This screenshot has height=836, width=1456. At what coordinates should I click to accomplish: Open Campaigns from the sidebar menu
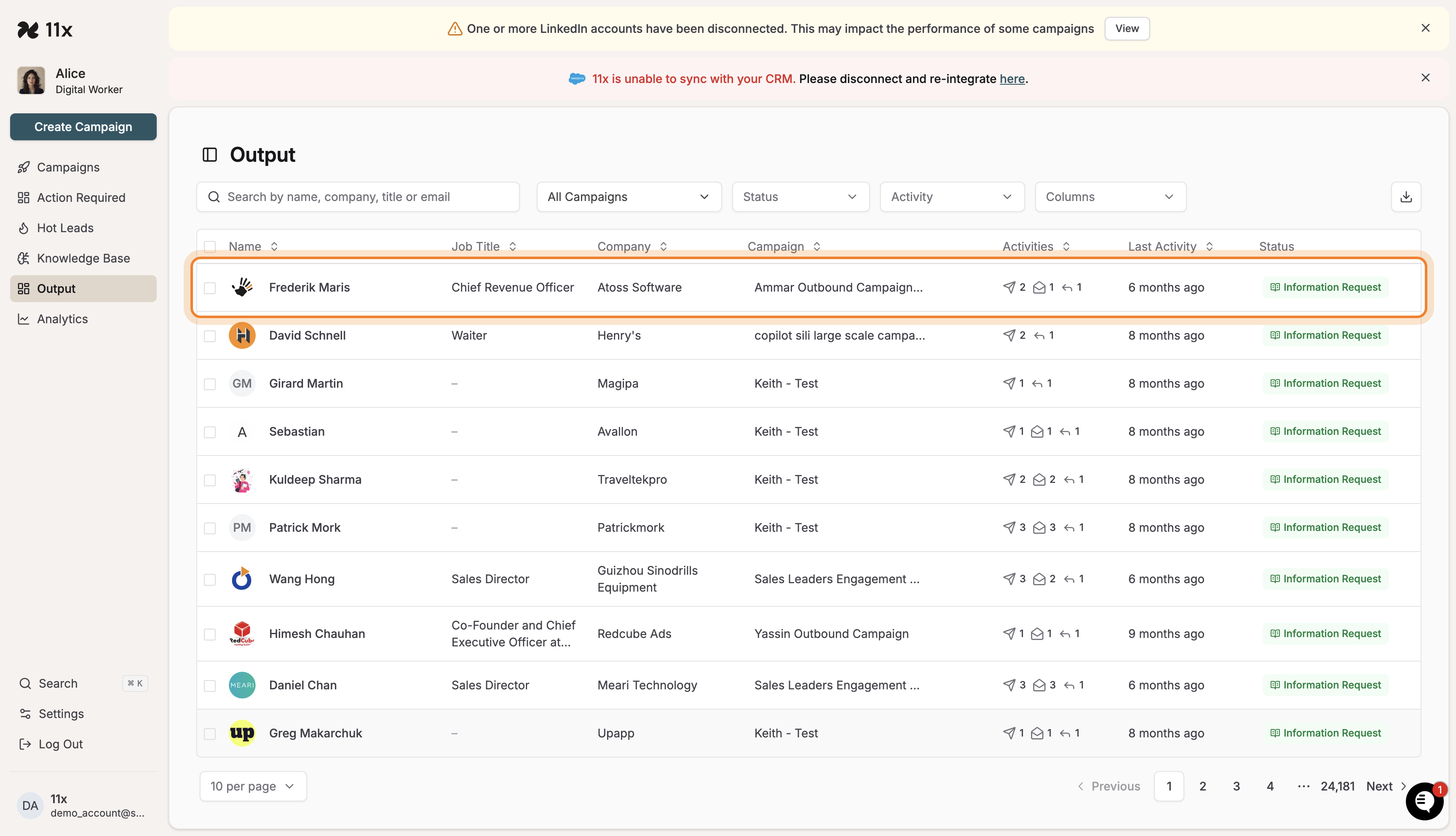click(x=68, y=167)
